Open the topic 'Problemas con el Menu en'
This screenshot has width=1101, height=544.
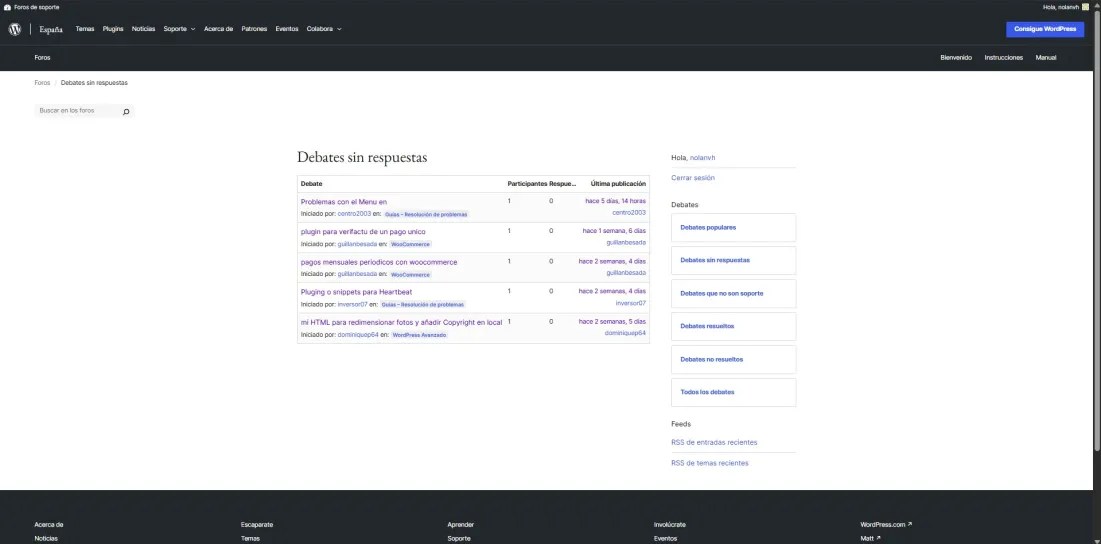(x=343, y=202)
